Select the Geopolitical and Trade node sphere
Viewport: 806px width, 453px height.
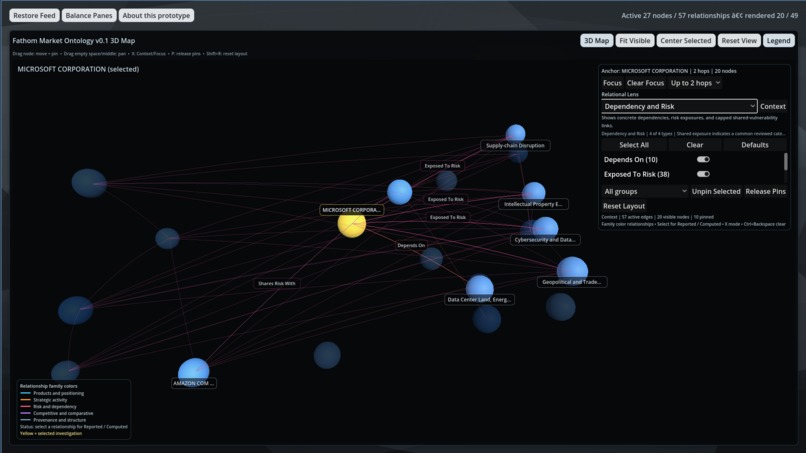[572, 268]
